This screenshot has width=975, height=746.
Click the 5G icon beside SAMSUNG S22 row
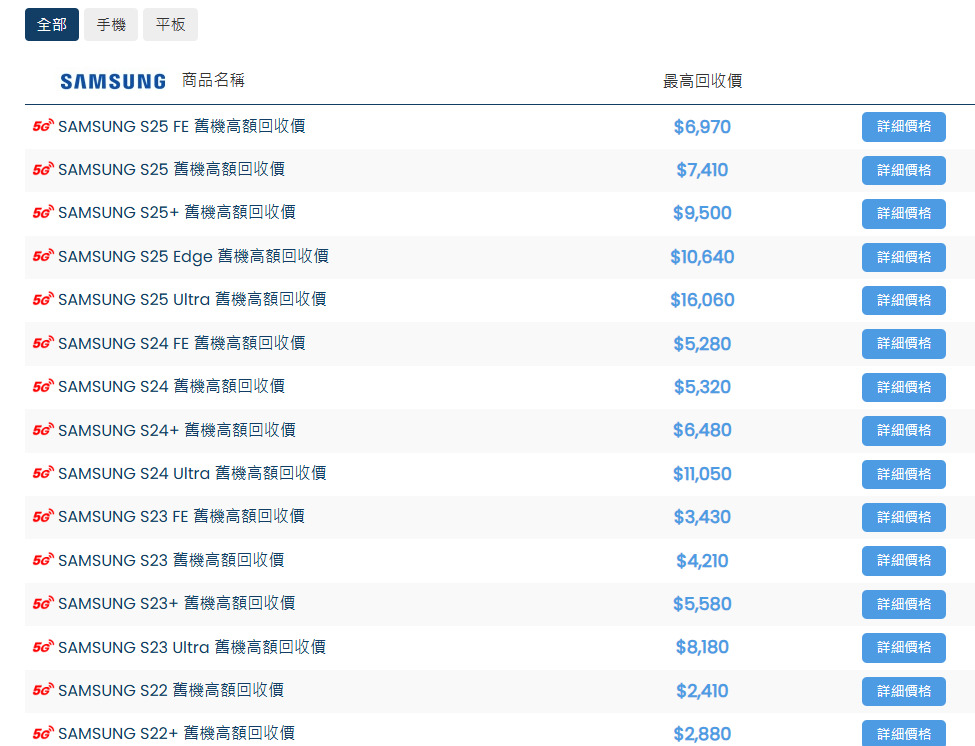tap(43, 691)
